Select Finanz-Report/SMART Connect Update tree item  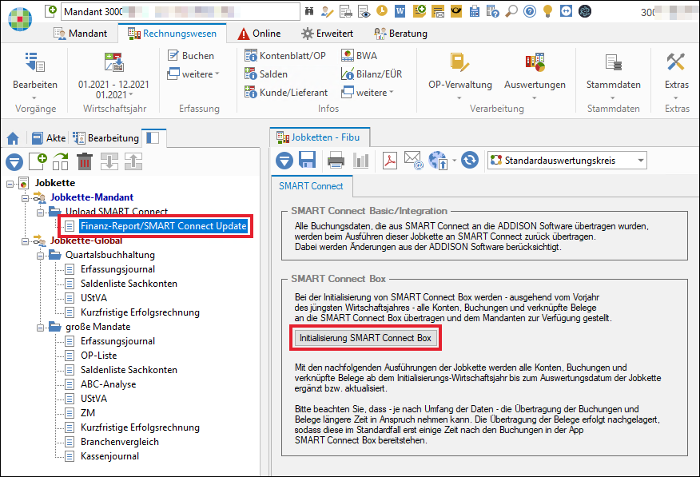click(163, 226)
